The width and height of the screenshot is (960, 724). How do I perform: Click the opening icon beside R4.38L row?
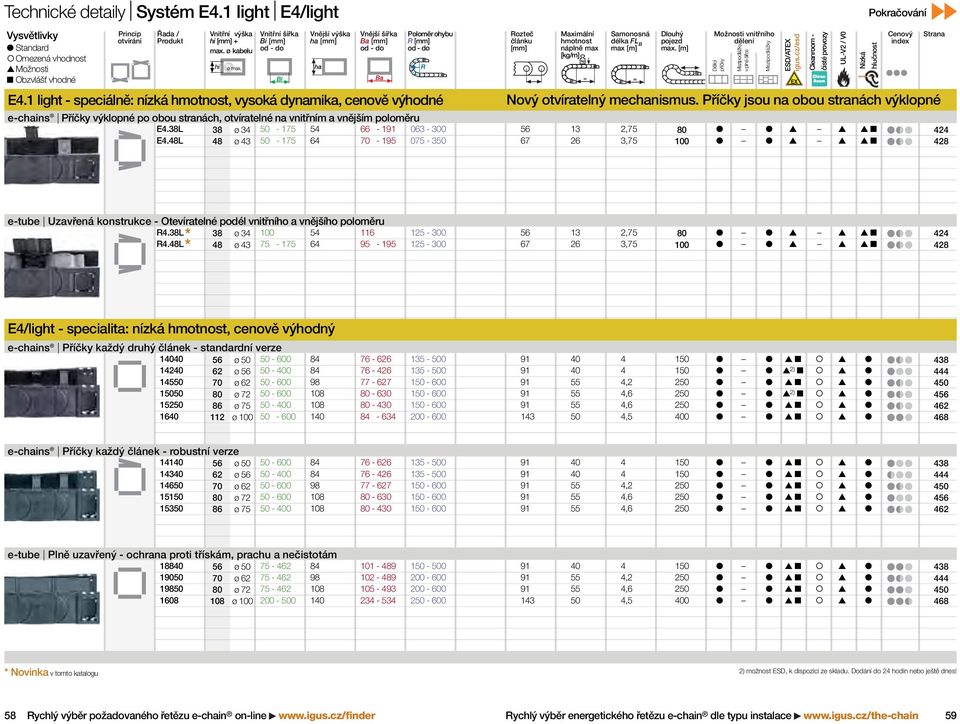click(x=130, y=253)
